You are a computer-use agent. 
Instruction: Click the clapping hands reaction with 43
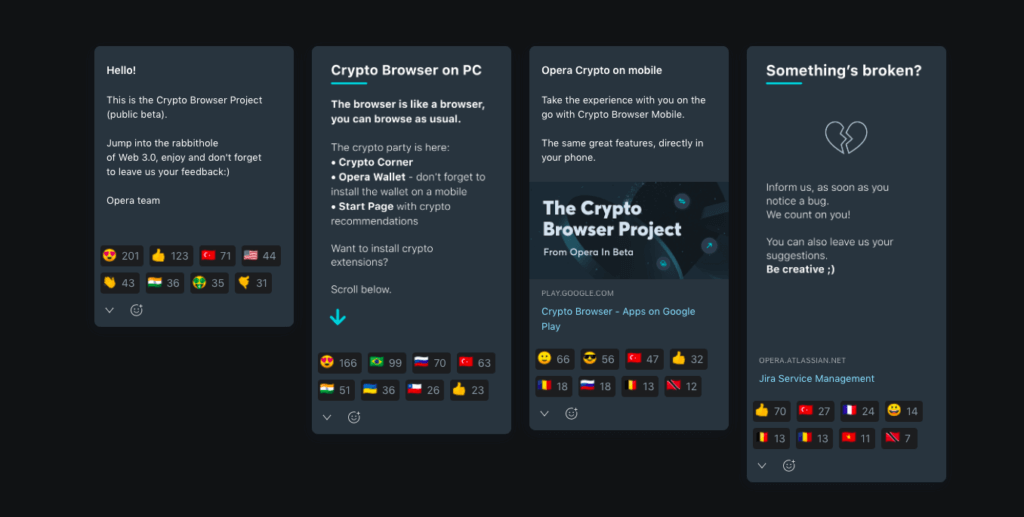coord(119,283)
